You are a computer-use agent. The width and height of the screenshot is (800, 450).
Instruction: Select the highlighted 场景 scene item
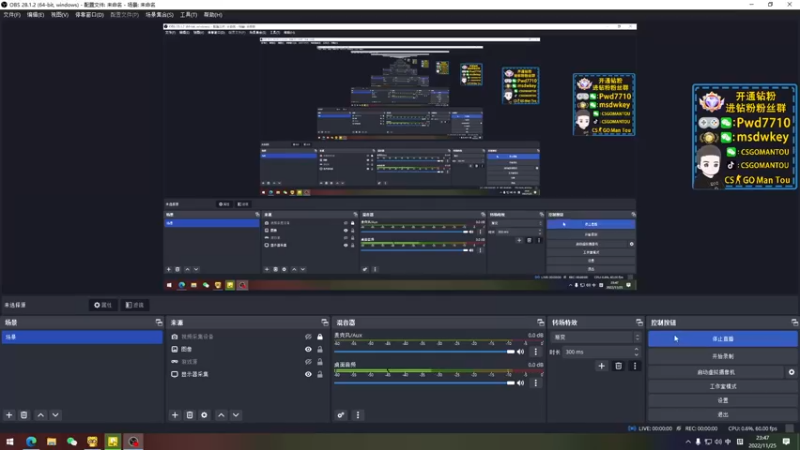pyautogui.click(x=82, y=337)
